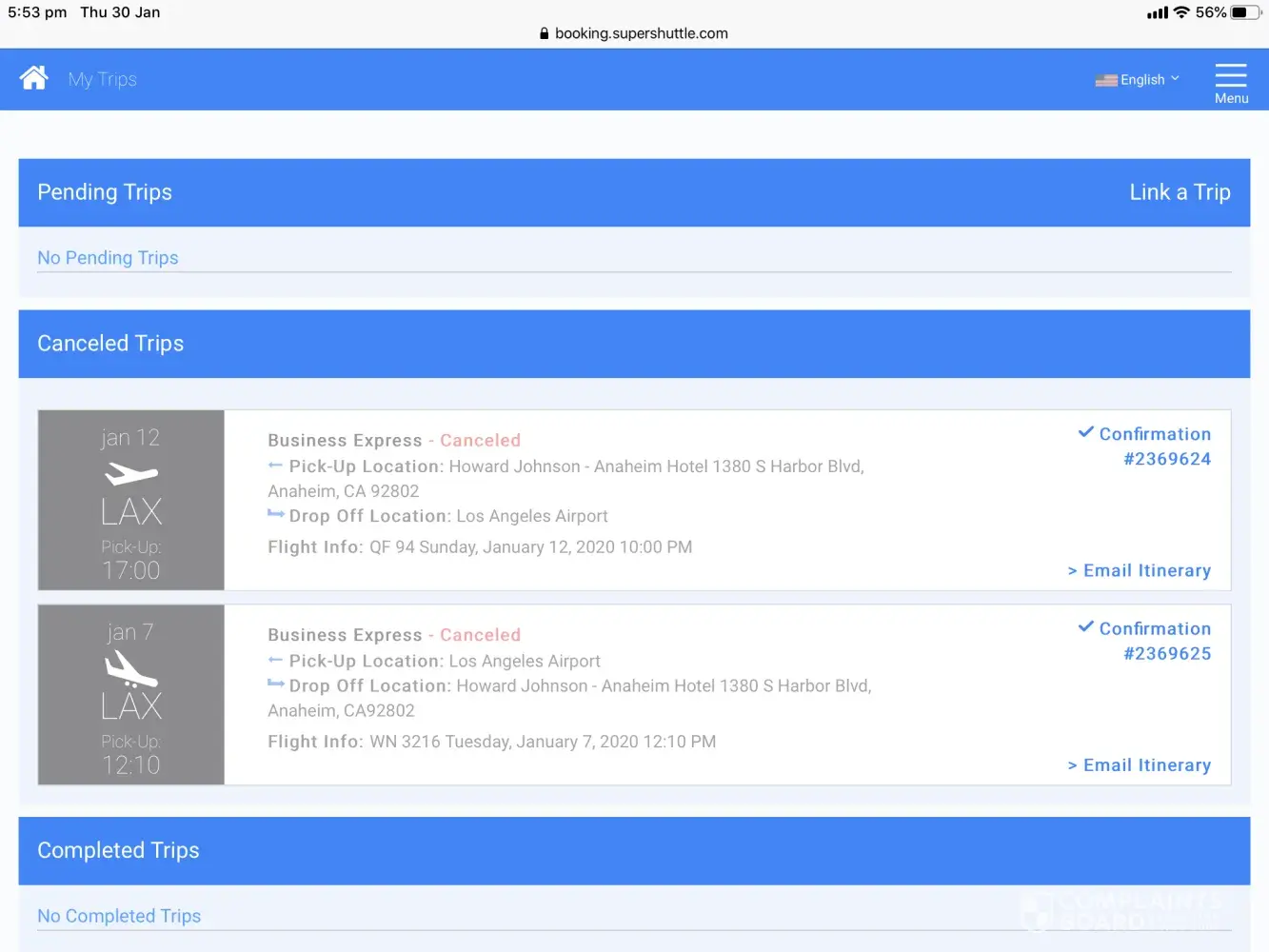Open the My Trips tab
Viewport: 1269px width, 952px height.
point(103,79)
